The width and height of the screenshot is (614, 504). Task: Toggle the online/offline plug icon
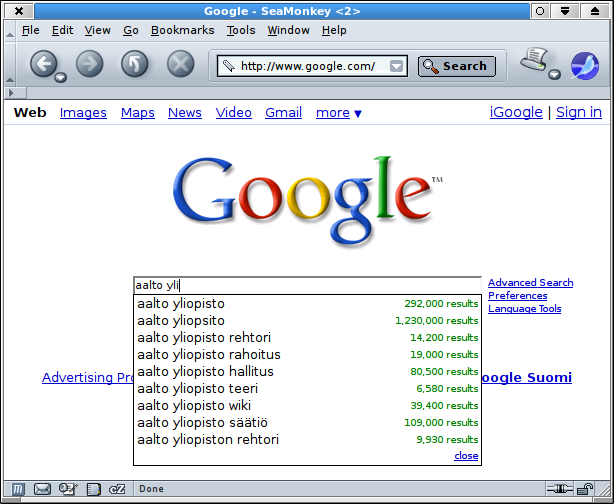[x=559, y=489]
